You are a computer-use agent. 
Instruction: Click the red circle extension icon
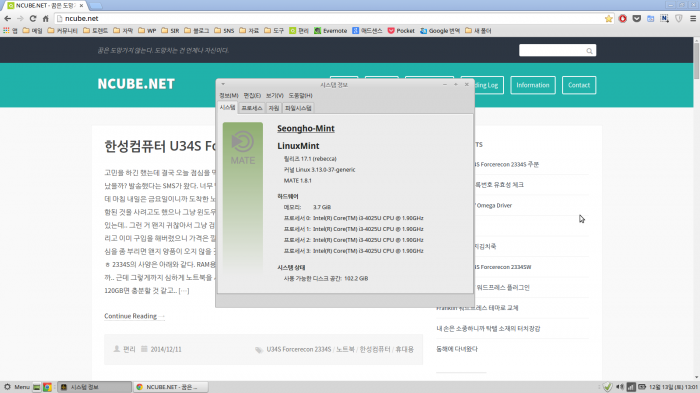click(623, 19)
